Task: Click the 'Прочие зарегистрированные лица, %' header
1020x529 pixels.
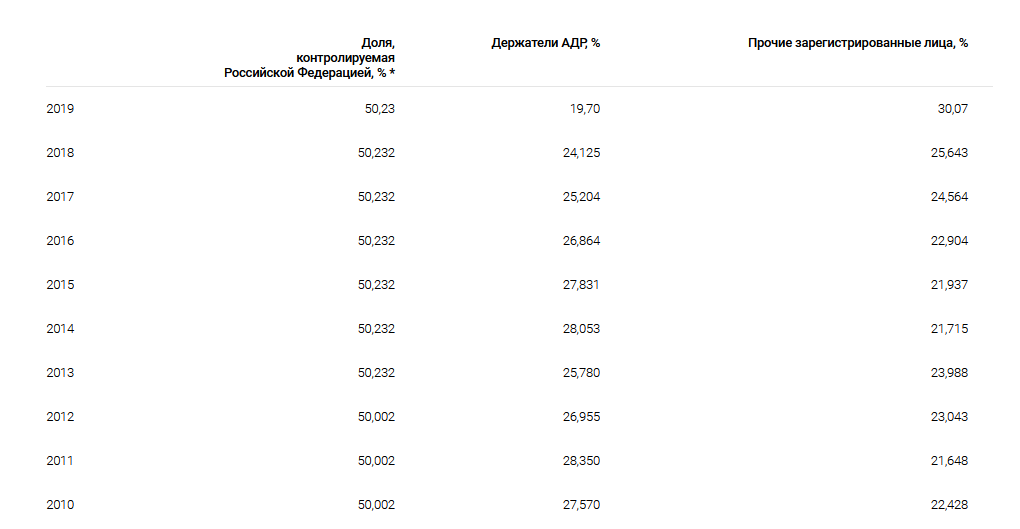Action: [x=857, y=43]
